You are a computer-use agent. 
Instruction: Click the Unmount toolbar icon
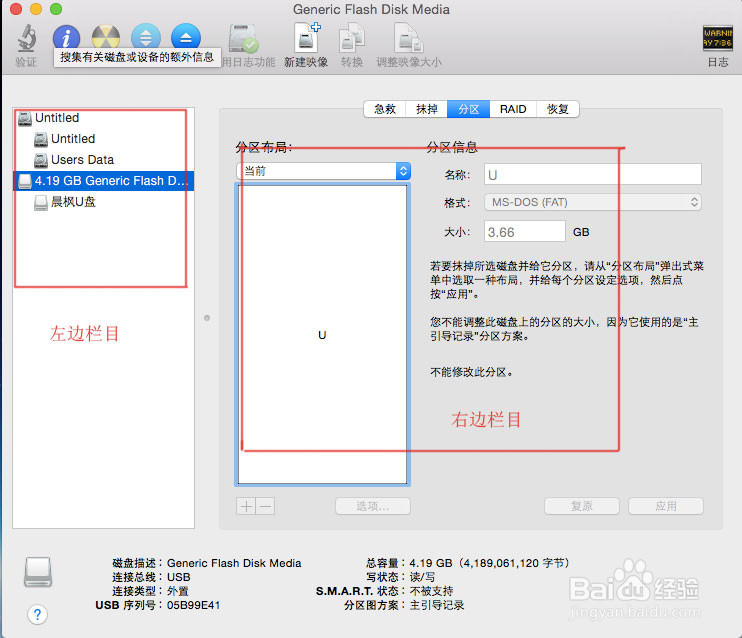point(146,37)
